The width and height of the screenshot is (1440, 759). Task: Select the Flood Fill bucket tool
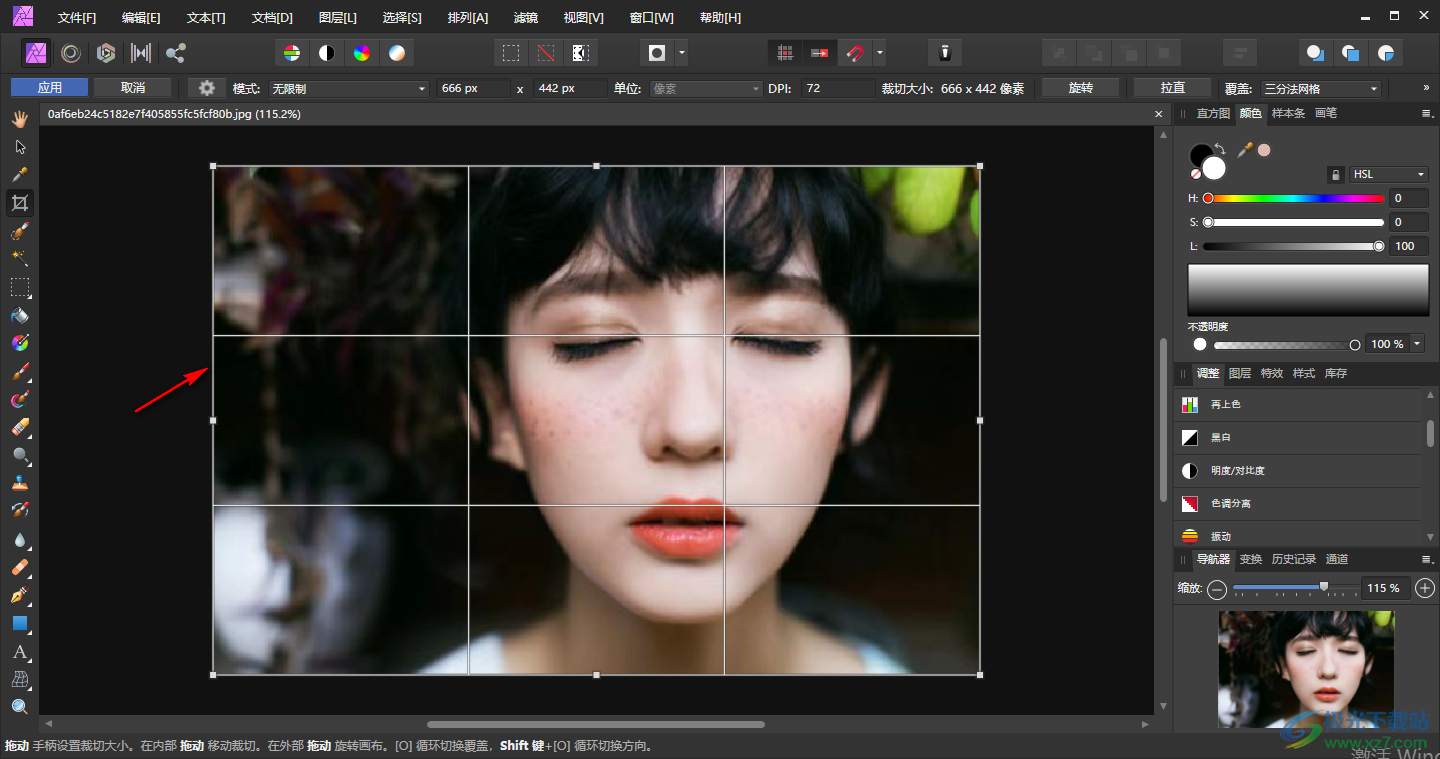[x=19, y=315]
